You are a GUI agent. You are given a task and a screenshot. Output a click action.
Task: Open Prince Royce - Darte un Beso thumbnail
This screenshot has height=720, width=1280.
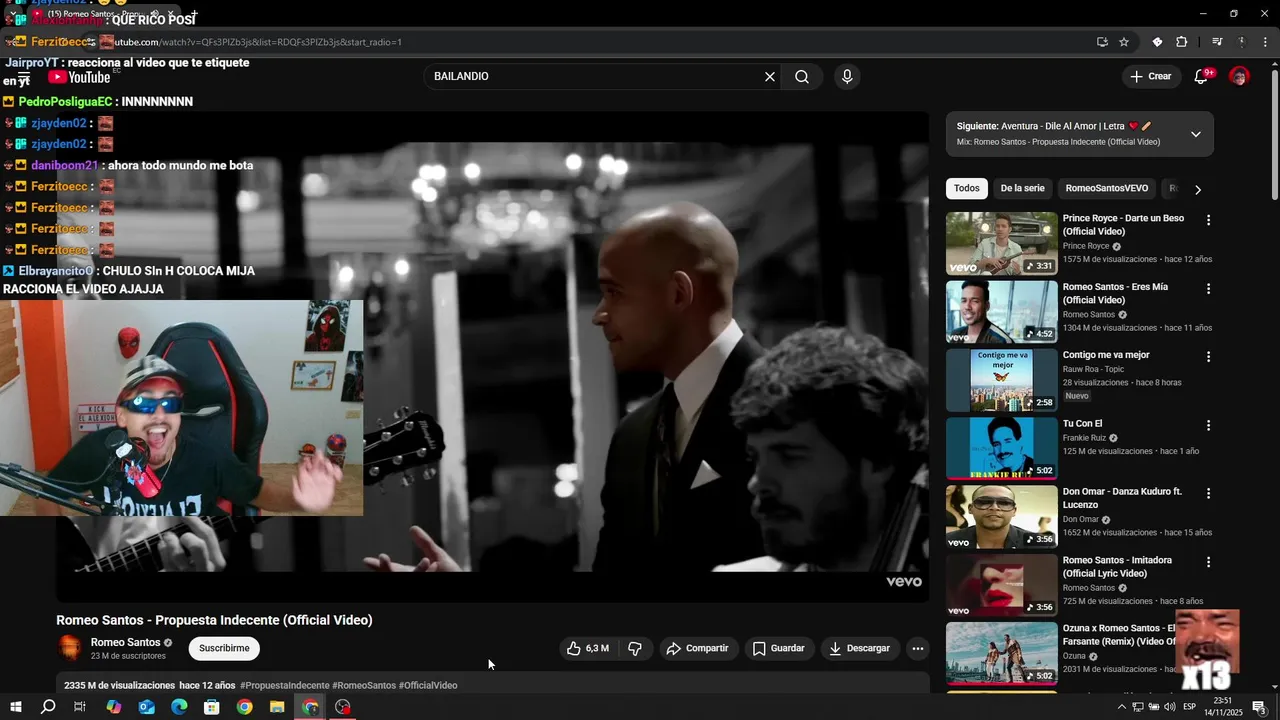1001,243
